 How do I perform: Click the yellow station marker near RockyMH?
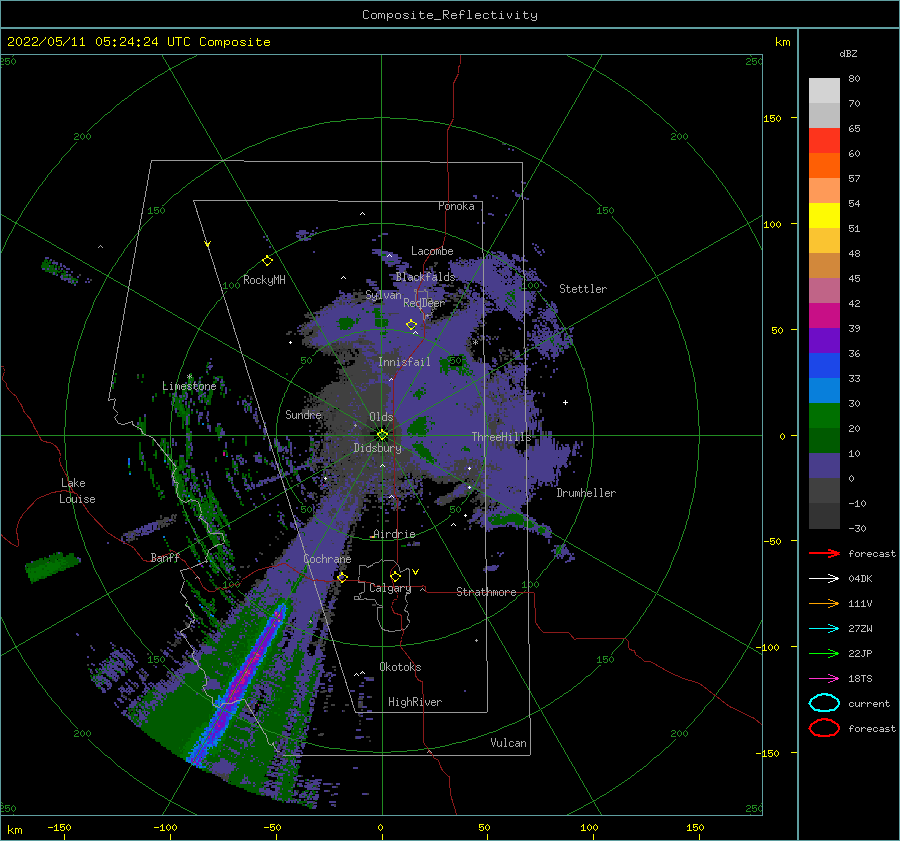coord(267,261)
